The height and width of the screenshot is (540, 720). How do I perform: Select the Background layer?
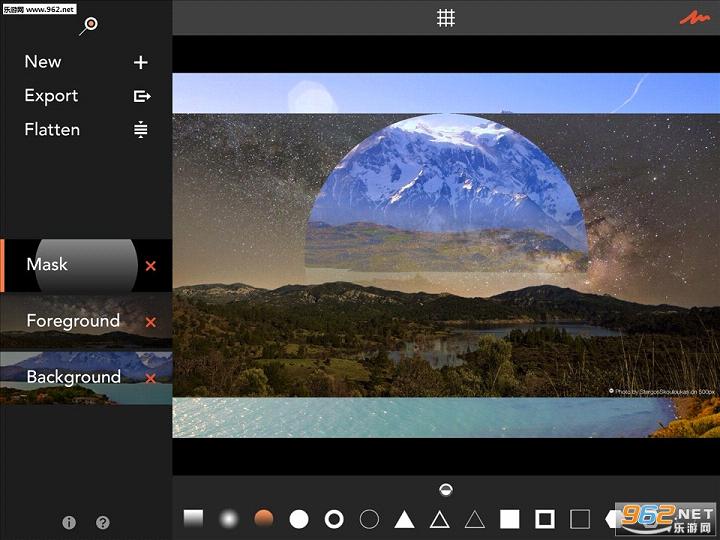86,378
